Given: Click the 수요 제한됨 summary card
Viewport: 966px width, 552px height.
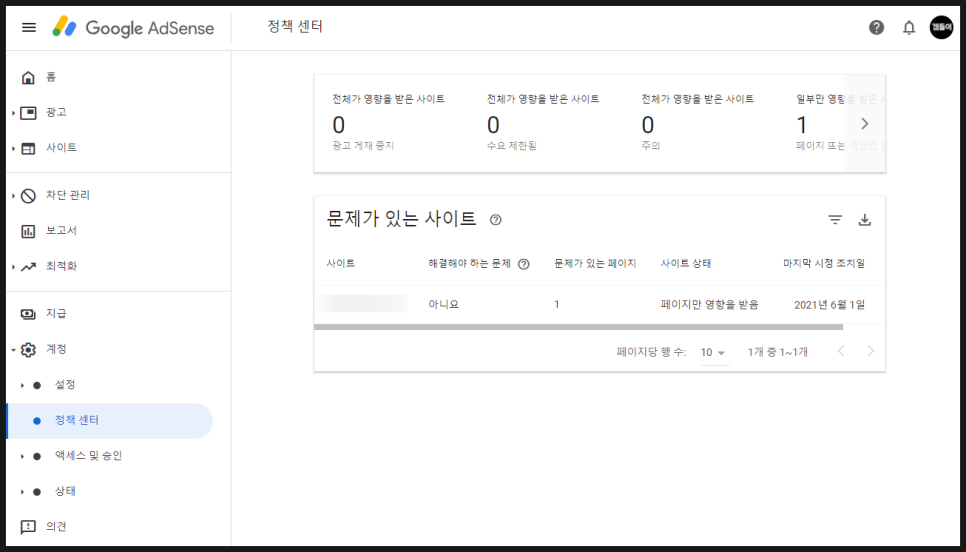Looking at the screenshot, I should pos(543,123).
